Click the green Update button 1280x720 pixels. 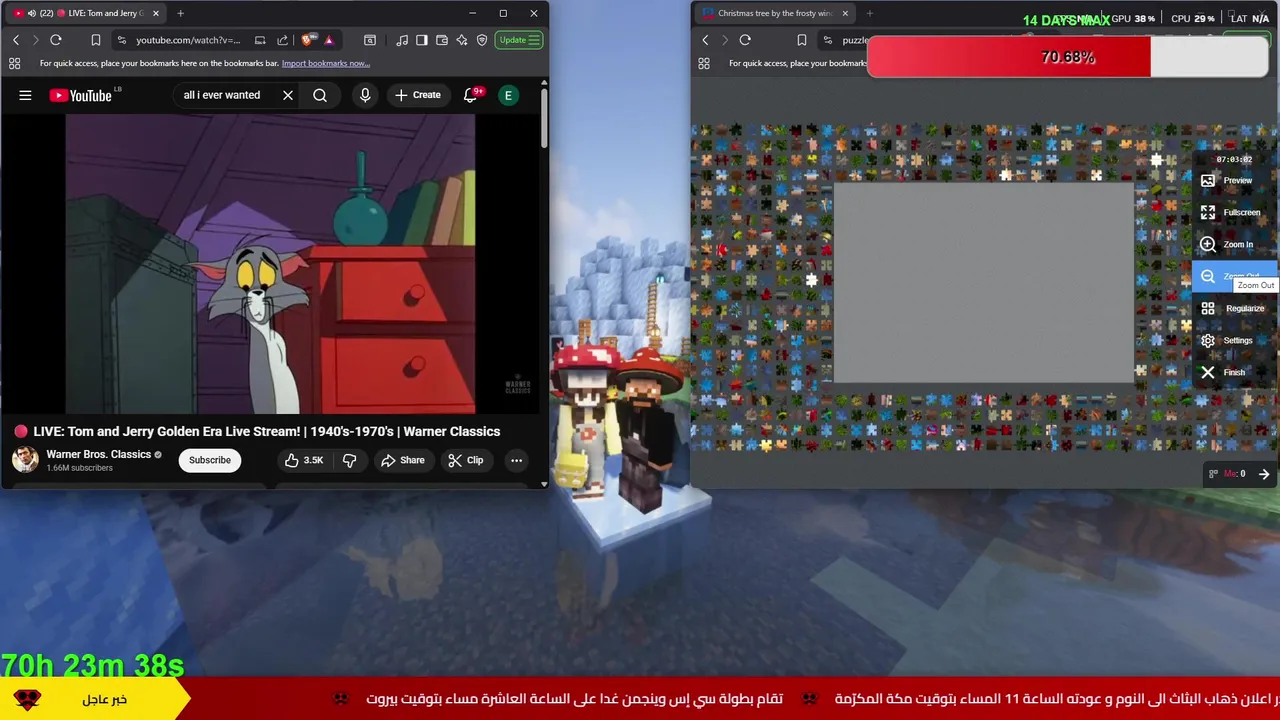click(x=520, y=40)
